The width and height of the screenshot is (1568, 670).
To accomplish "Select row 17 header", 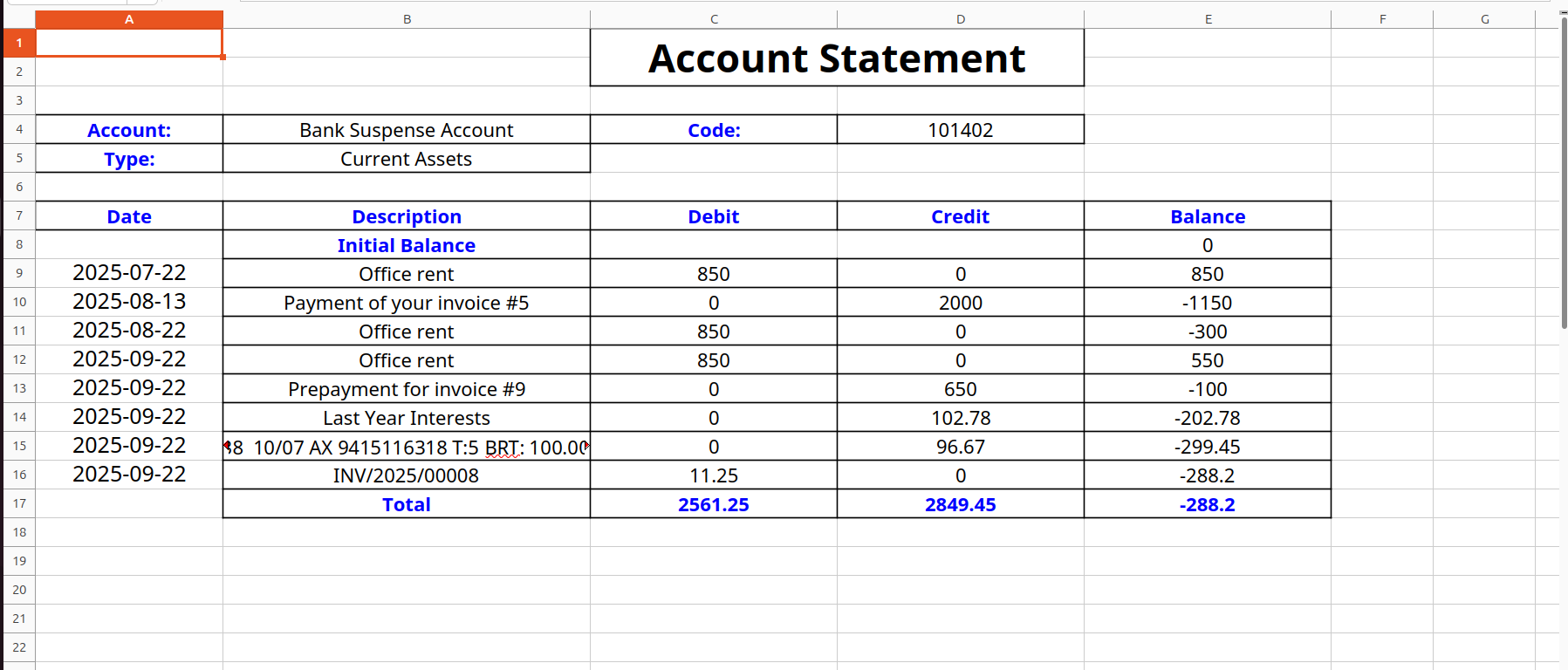I will click(19, 503).
